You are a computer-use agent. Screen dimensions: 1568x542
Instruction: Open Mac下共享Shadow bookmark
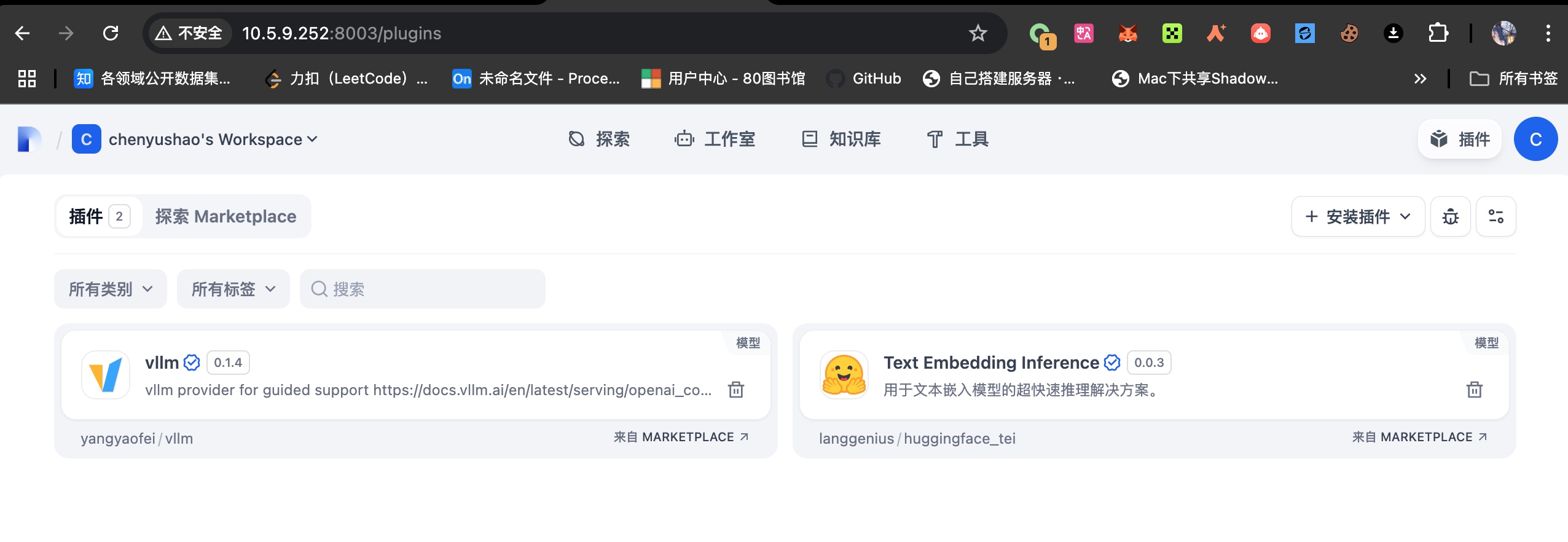(1195, 79)
